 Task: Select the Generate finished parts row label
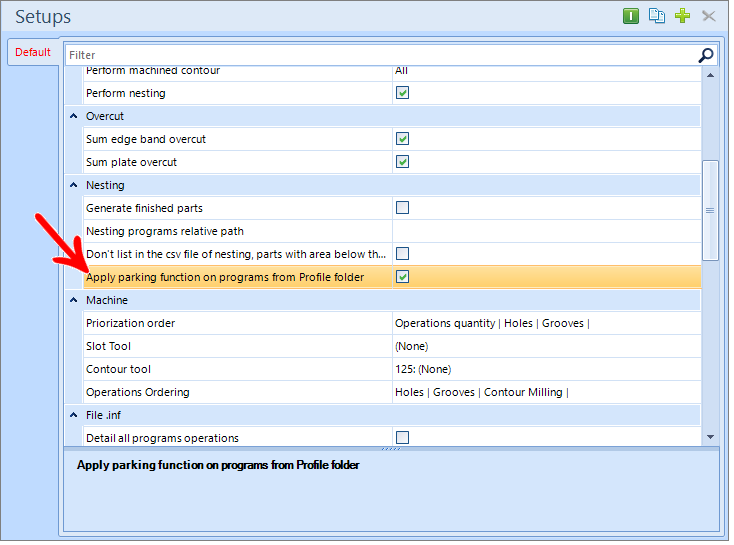point(145,209)
